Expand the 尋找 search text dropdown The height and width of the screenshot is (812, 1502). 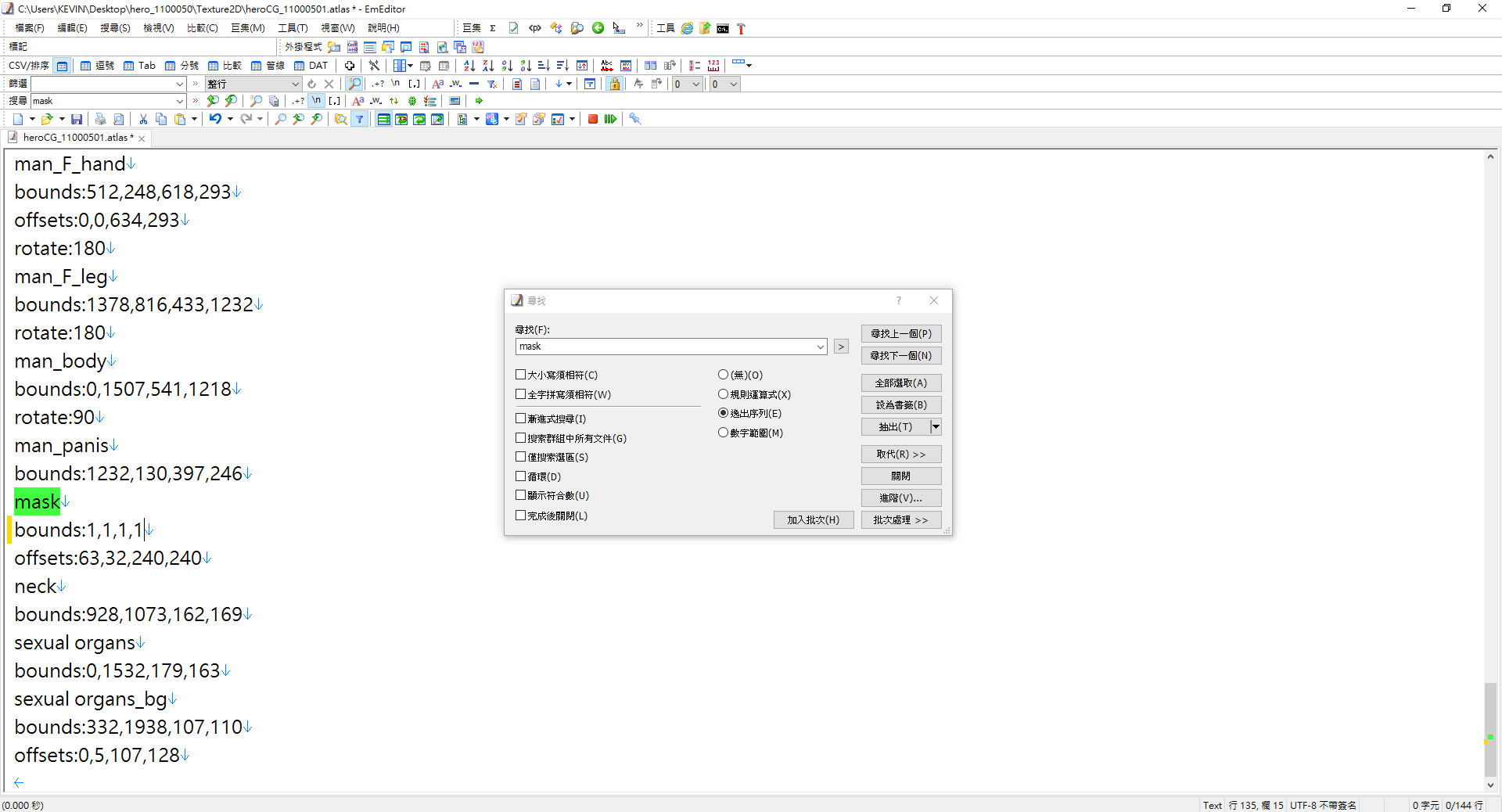tap(820, 347)
